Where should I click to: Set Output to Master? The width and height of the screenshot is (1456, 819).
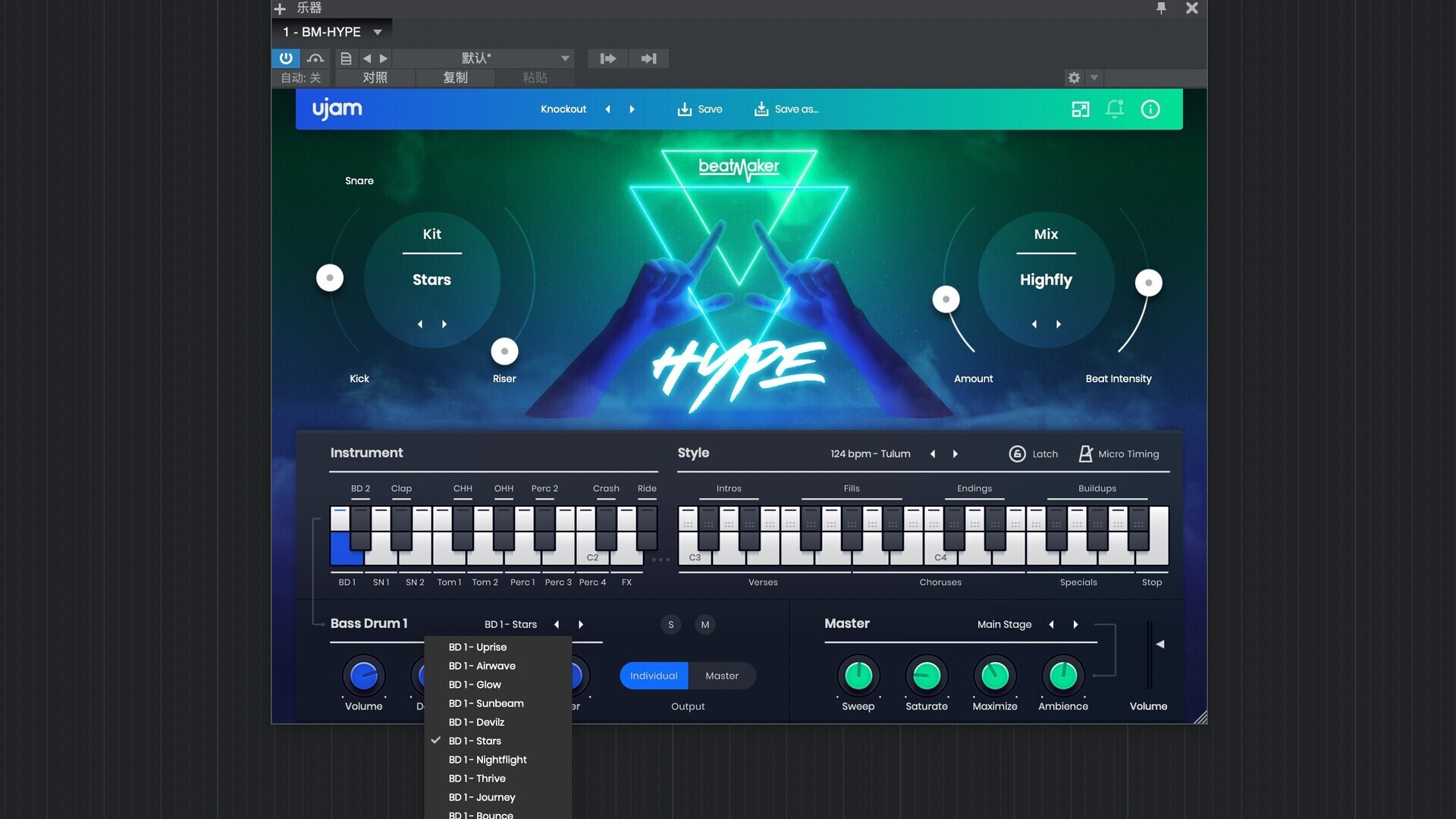(x=722, y=676)
